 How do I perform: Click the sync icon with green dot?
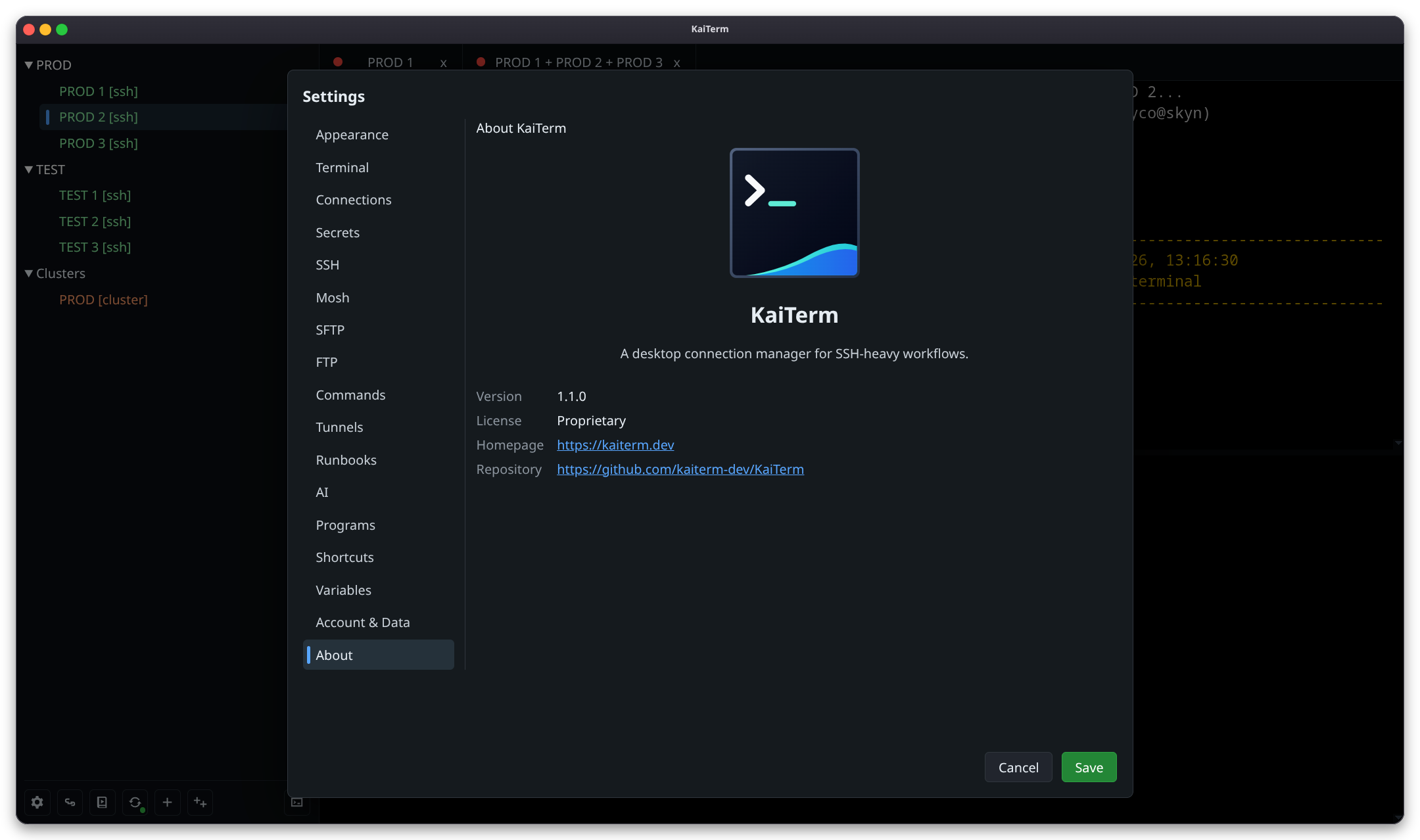pos(135,802)
